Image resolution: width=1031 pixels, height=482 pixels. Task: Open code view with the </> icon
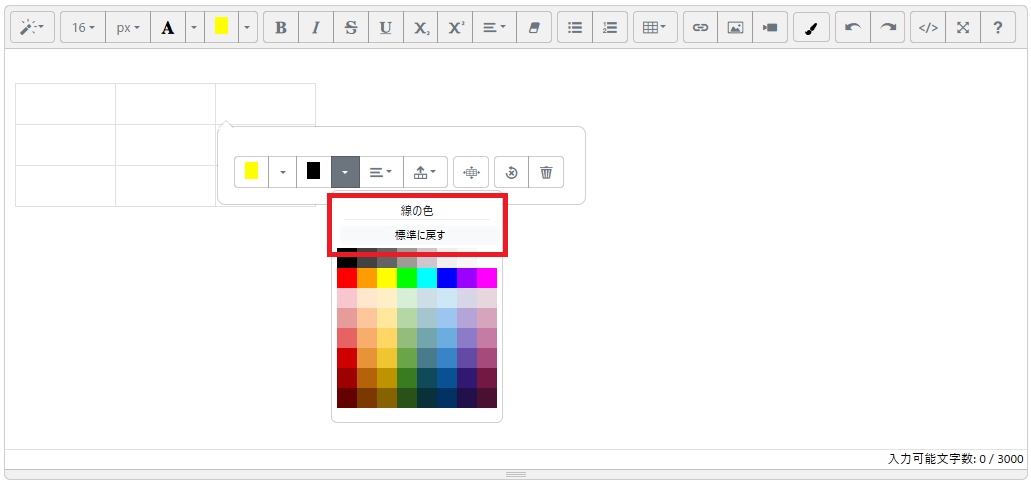point(928,28)
